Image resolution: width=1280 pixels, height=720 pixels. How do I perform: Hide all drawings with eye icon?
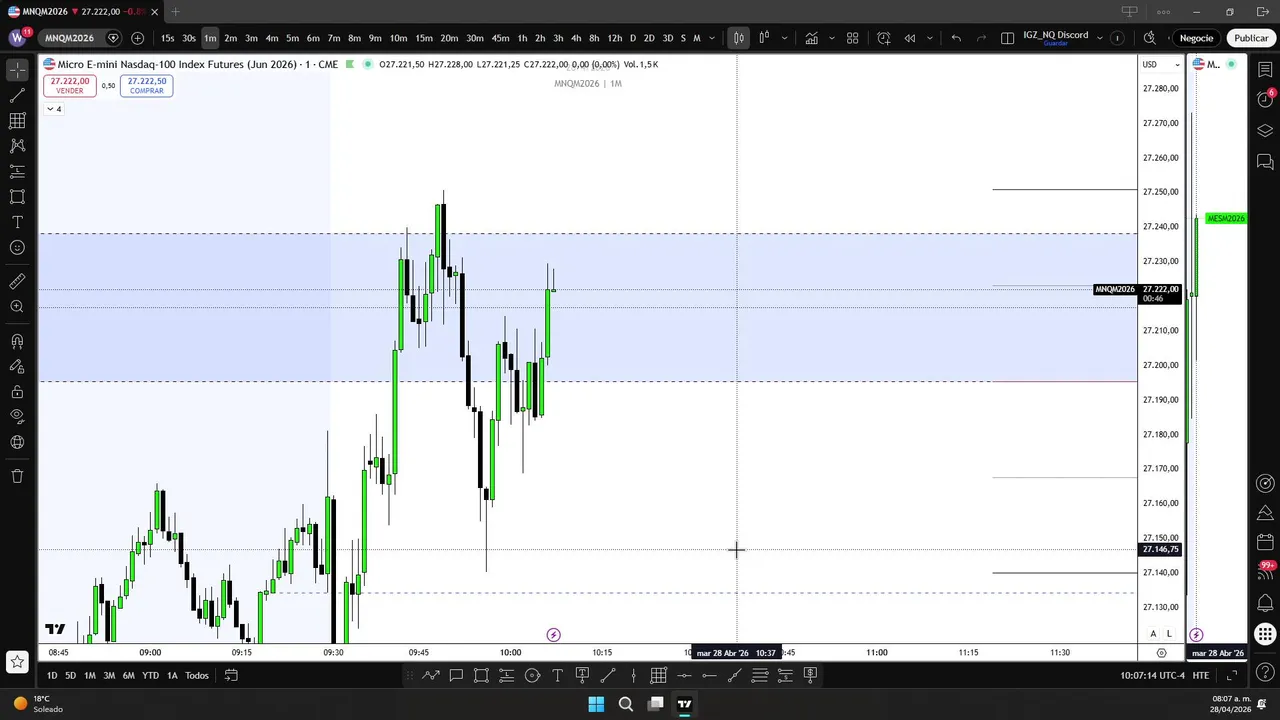[17, 416]
